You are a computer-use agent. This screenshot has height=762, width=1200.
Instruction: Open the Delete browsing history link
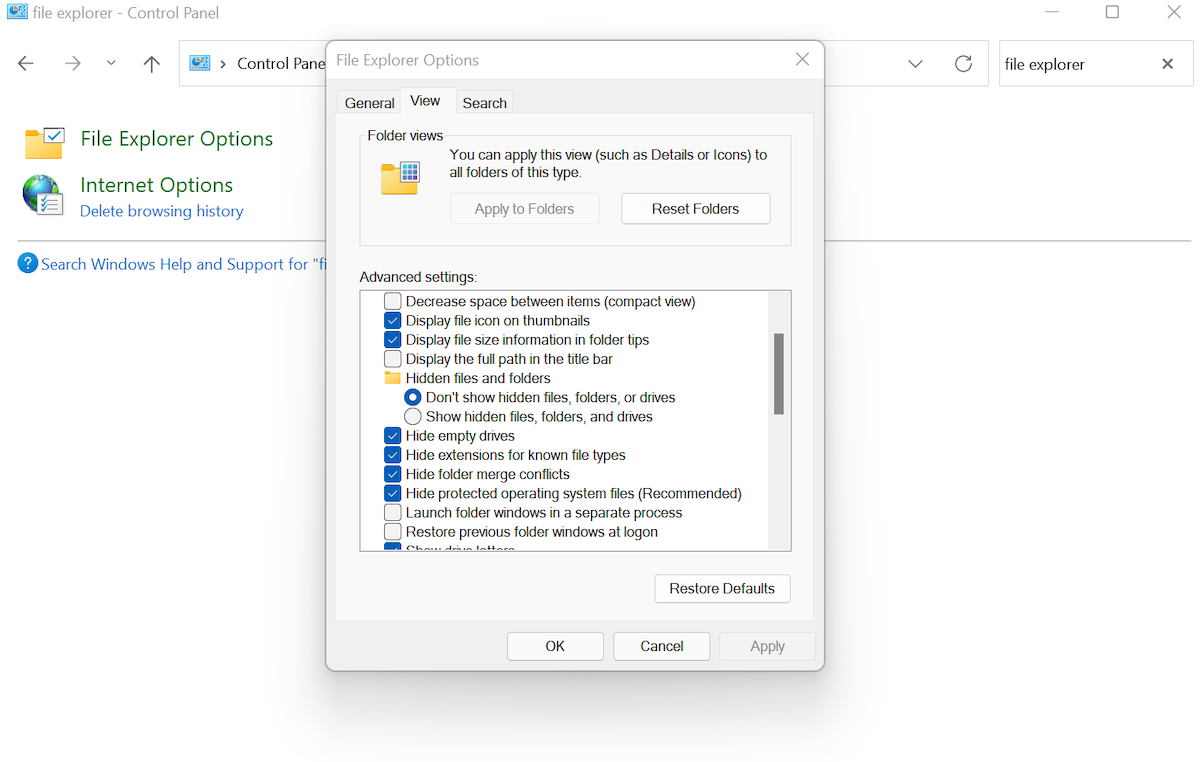pos(161,211)
